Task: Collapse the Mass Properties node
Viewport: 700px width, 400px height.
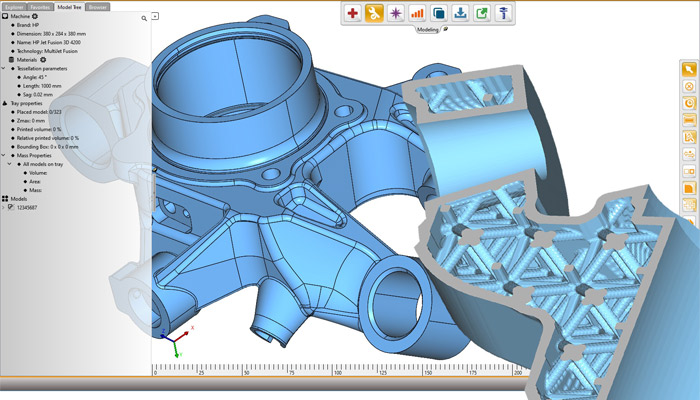Action: pyautogui.click(x=4, y=155)
